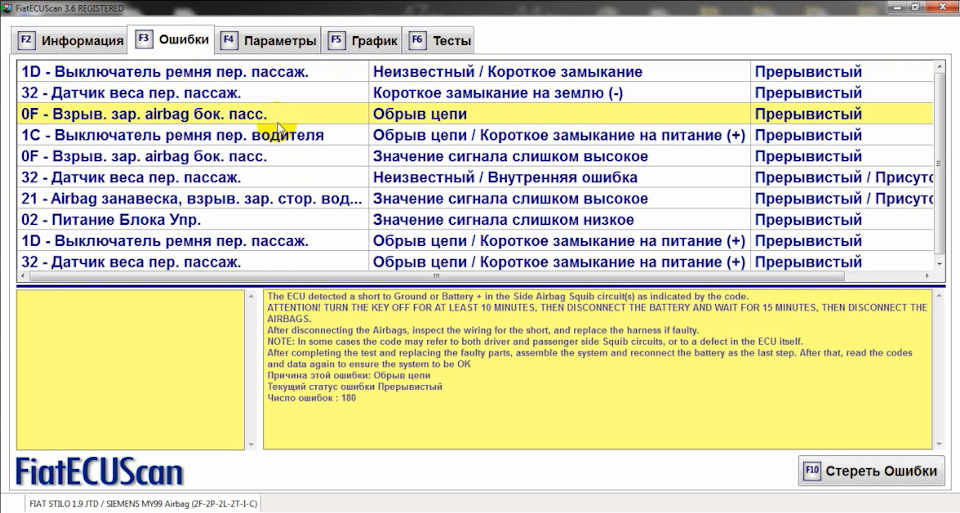The height and width of the screenshot is (513, 960).
Task: Select the 0F airbag row with Обрыв цепи
Action: pyautogui.click(x=475, y=114)
